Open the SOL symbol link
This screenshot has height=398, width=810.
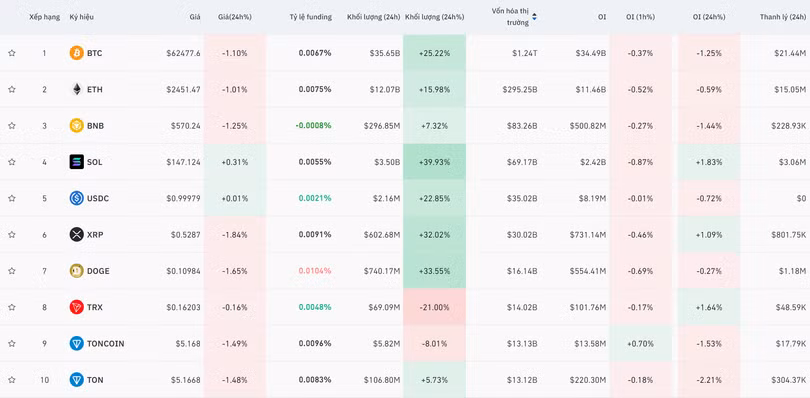pos(95,162)
